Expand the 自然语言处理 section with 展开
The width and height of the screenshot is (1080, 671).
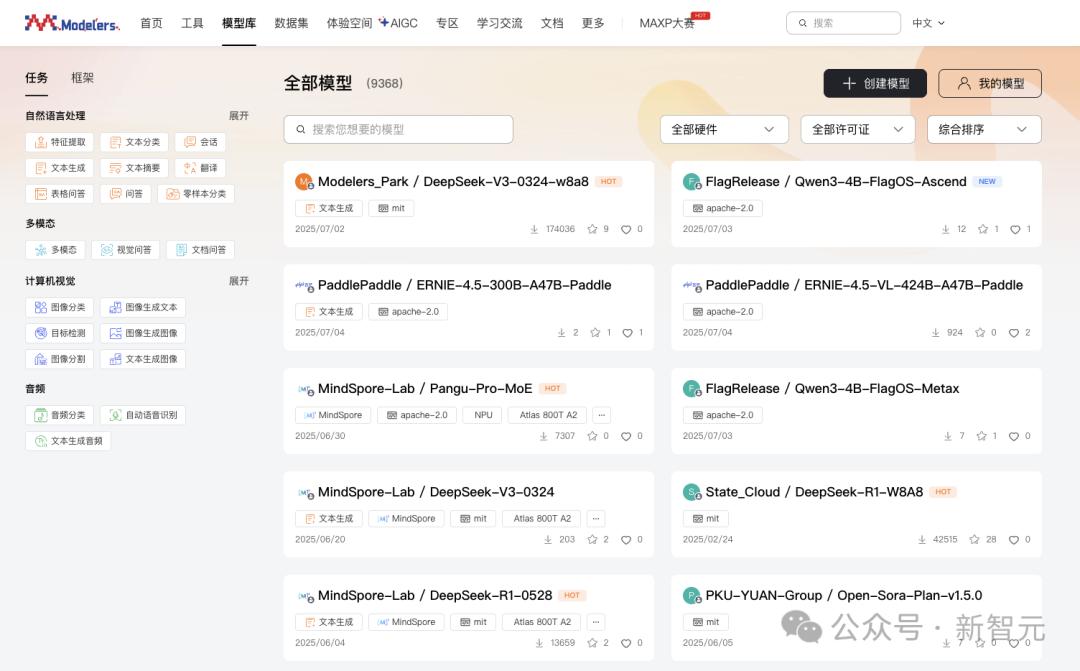click(x=238, y=115)
